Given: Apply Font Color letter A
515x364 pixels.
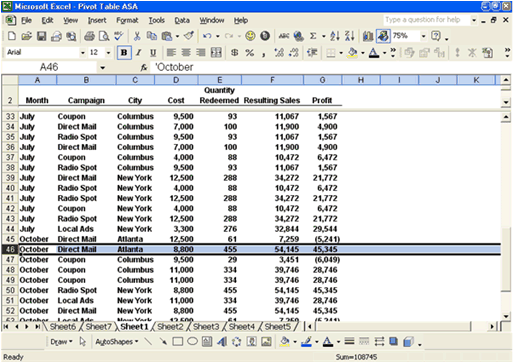Looking at the screenshot, I should pos(374,53).
